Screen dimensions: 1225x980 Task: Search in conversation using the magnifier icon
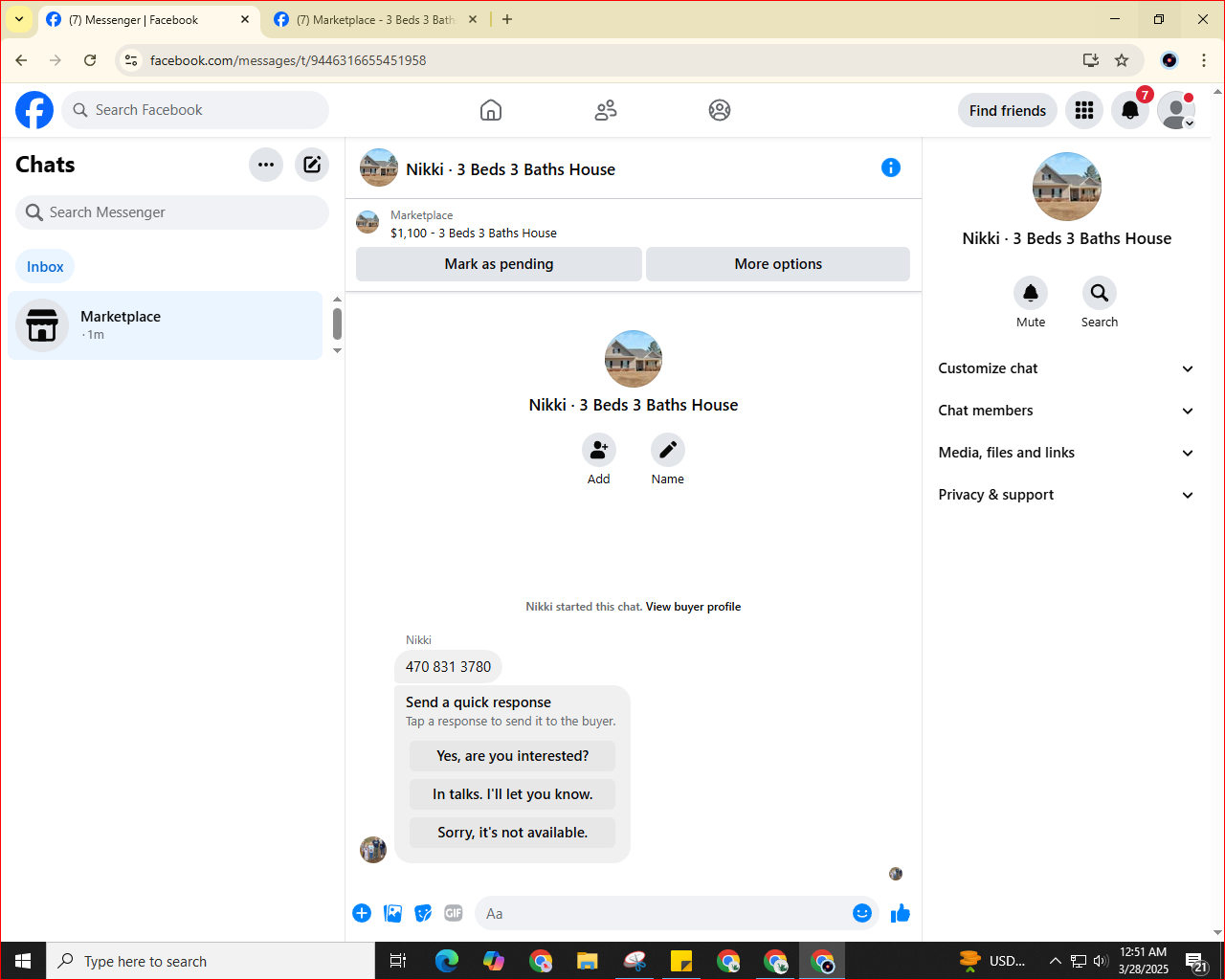coord(1100,293)
